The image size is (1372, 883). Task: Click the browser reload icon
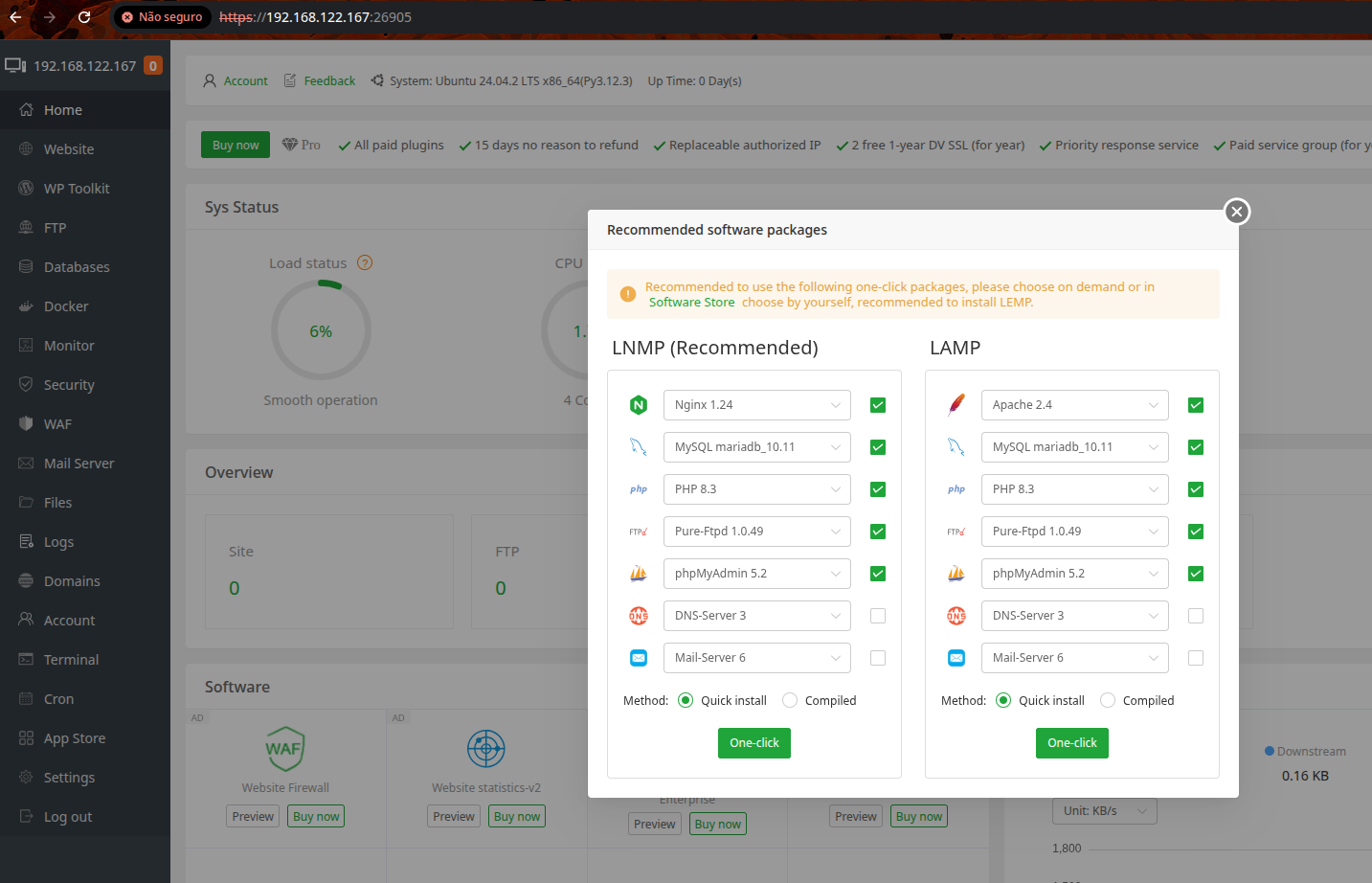click(84, 17)
